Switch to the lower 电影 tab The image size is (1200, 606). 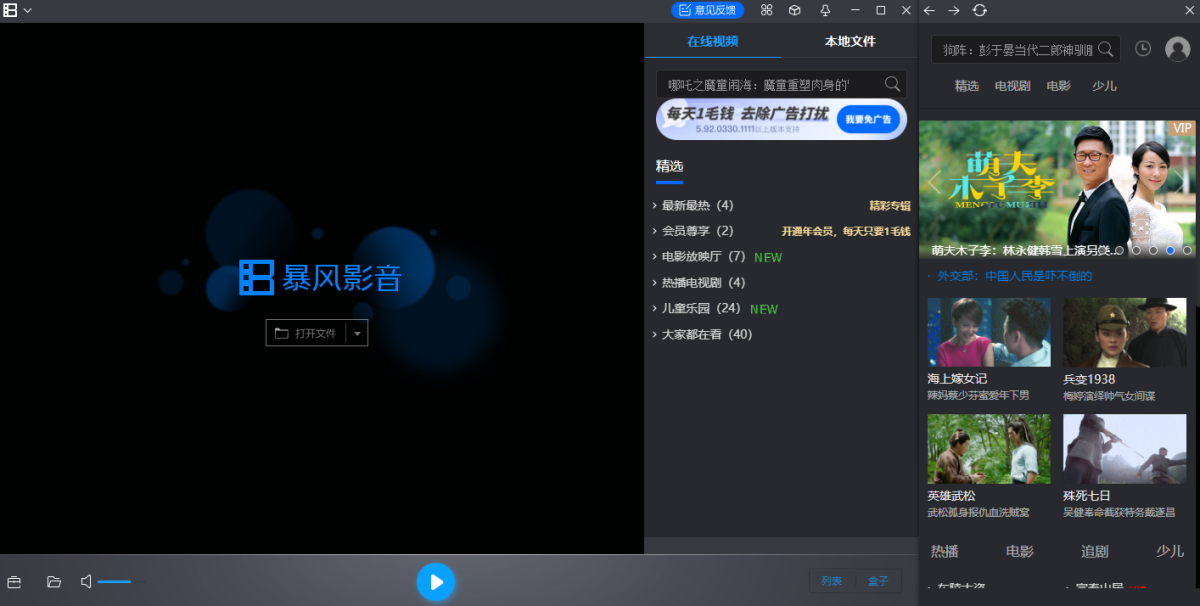1020,551
